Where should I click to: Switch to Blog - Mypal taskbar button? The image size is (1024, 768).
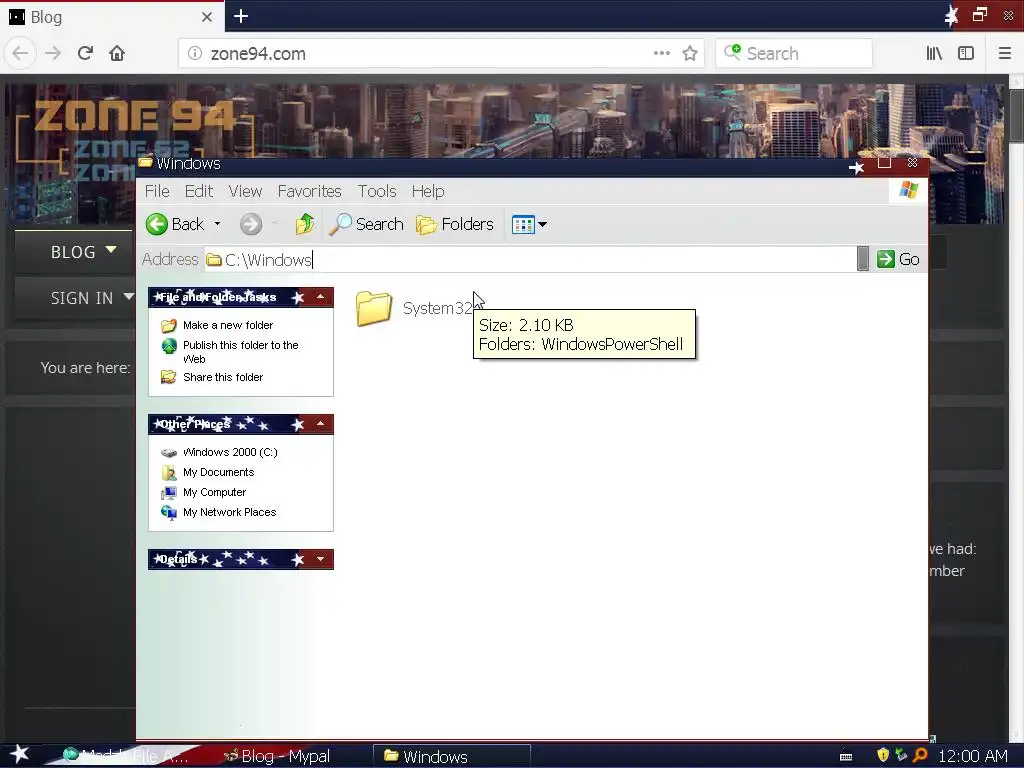278,756
